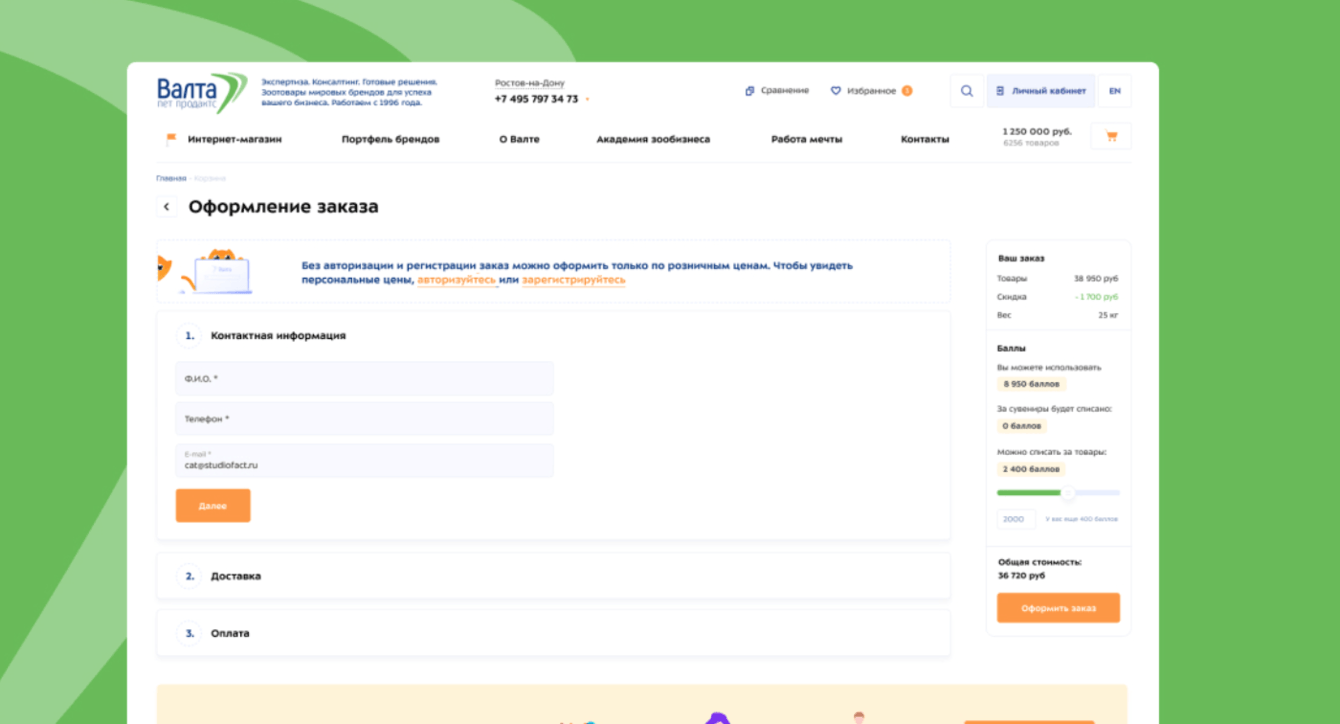Click the 8 950 баллов badge
Image resolution: width=1340 pixels, height=724 pixels.
[x=1032, y=384]
